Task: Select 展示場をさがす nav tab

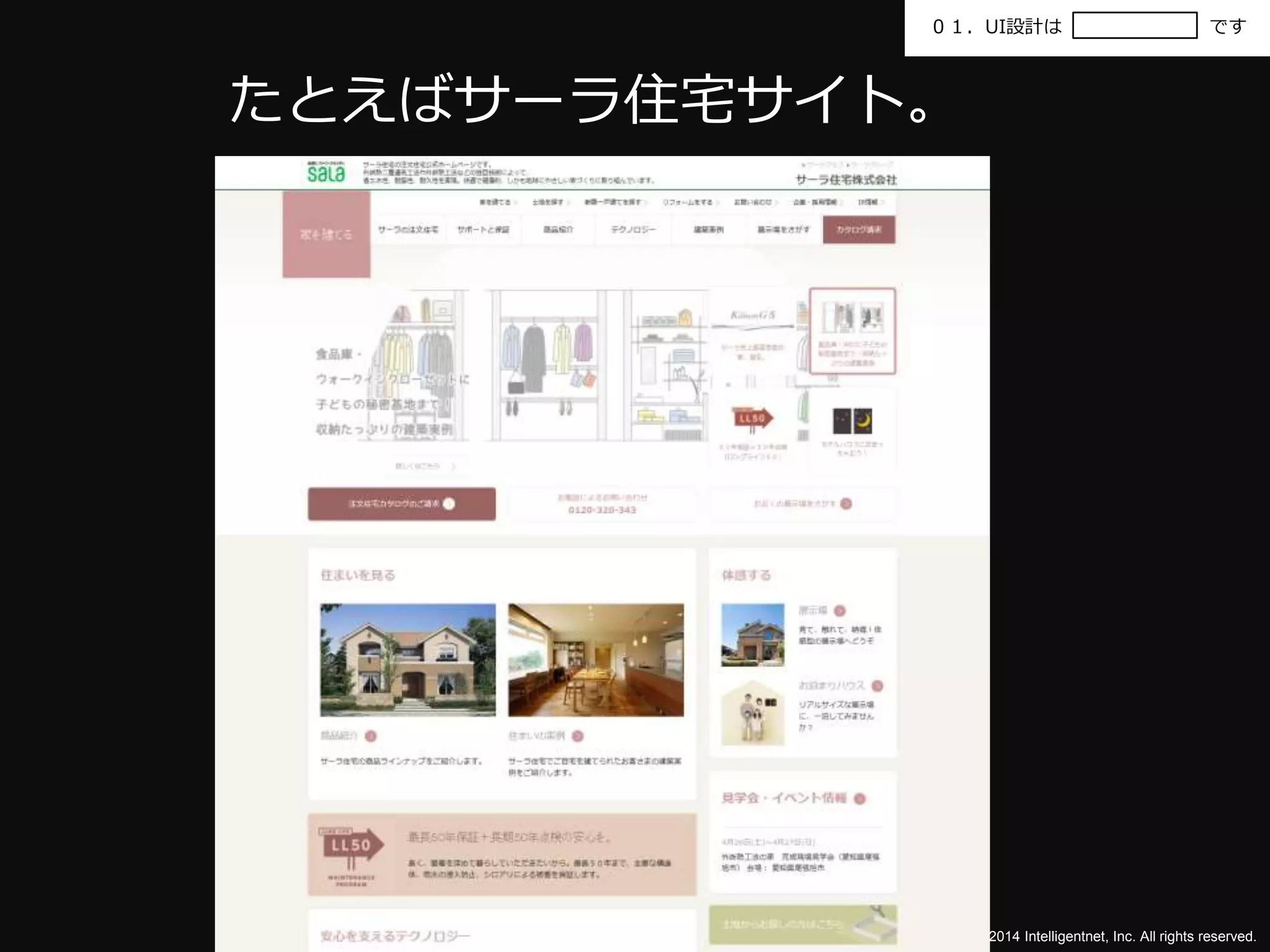Action: (784, 229)
